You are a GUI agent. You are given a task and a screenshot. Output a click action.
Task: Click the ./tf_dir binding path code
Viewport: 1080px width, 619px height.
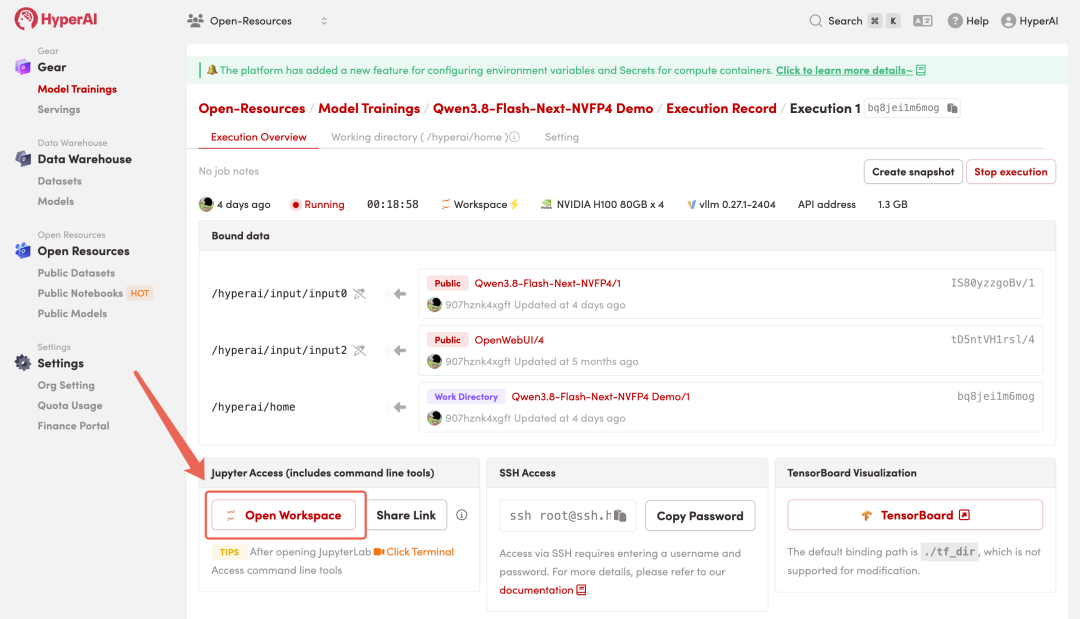[x=950, y=552]
